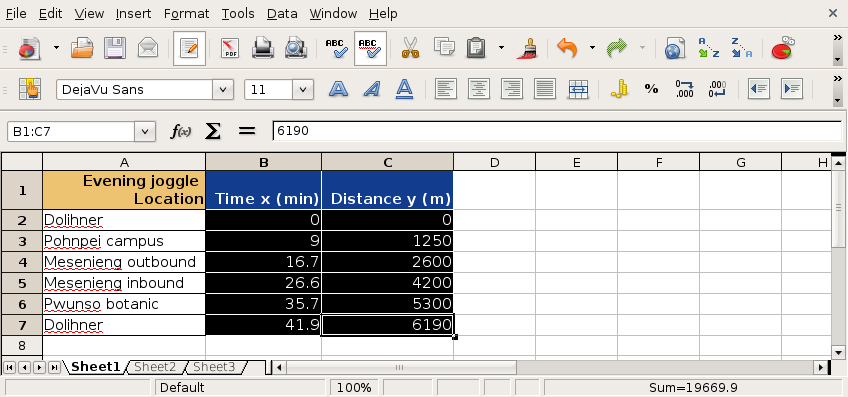This screenshot has width=848, height=397.
Task: Apply Percent number format
Action: click(651, 89)
